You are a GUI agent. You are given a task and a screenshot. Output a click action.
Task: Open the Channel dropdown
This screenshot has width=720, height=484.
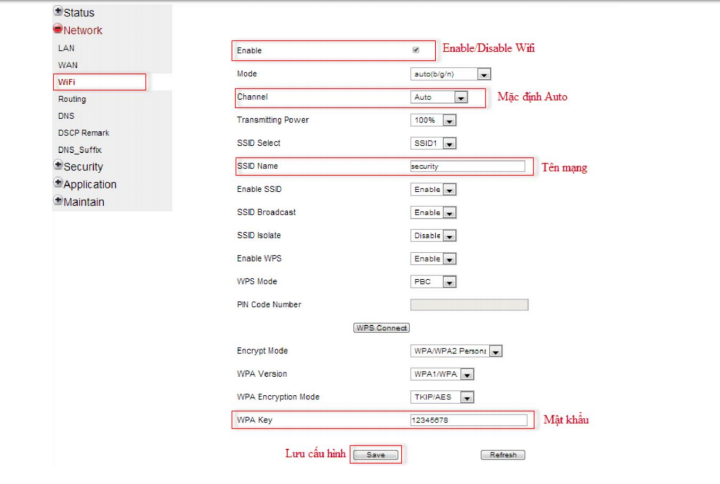(x=460, y=98)
